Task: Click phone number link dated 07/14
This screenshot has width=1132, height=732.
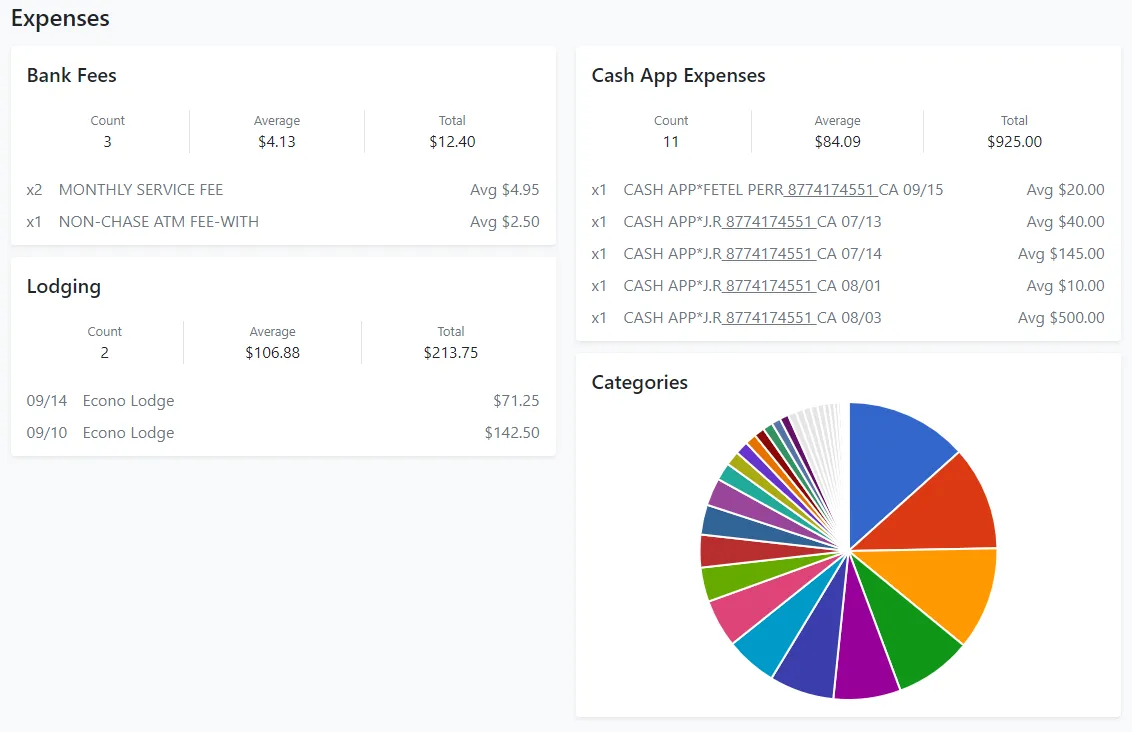Action: (x=769, y=254)
